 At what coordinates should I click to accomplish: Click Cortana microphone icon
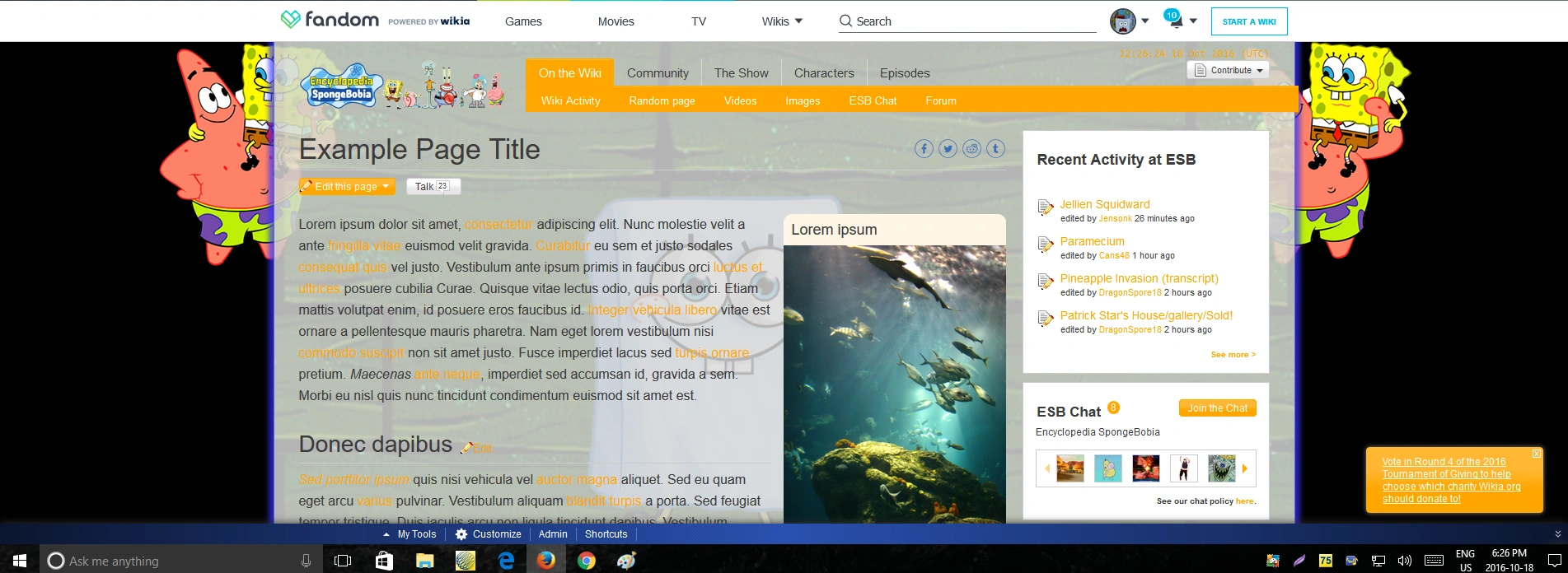tap(306, 561)
